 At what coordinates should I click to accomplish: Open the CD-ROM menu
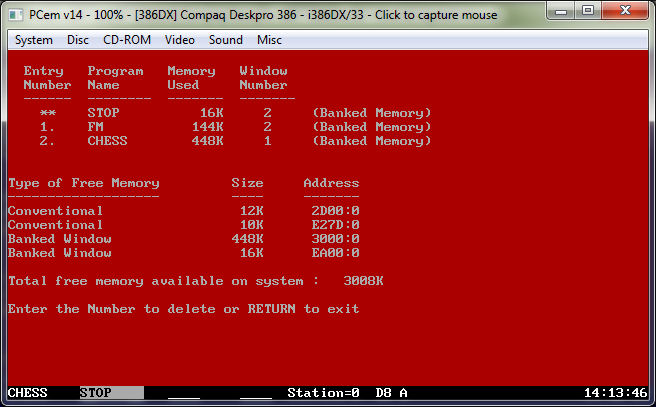click(x=127, y=40)
